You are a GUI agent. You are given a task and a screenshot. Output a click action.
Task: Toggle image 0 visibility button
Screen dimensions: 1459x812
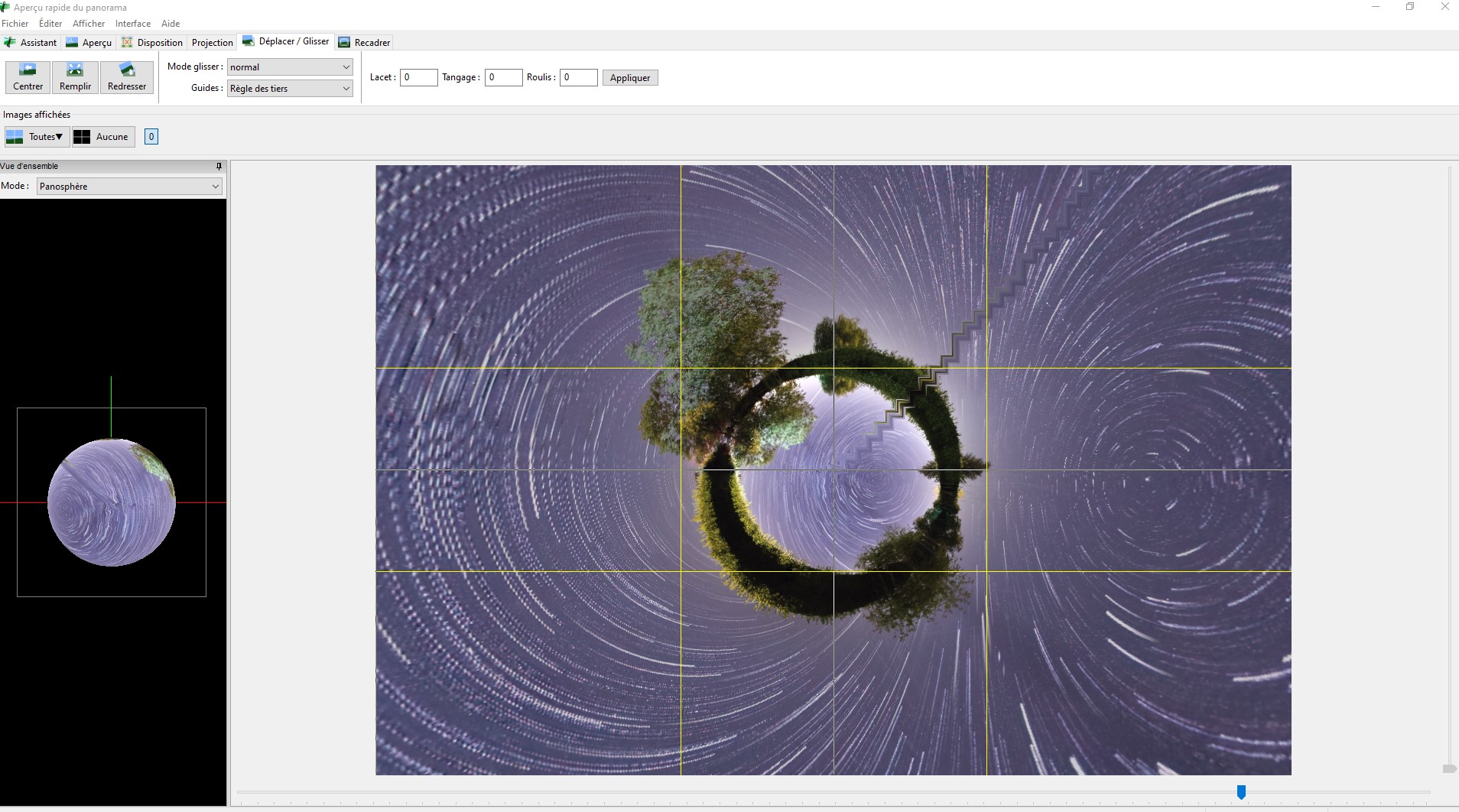151,137
